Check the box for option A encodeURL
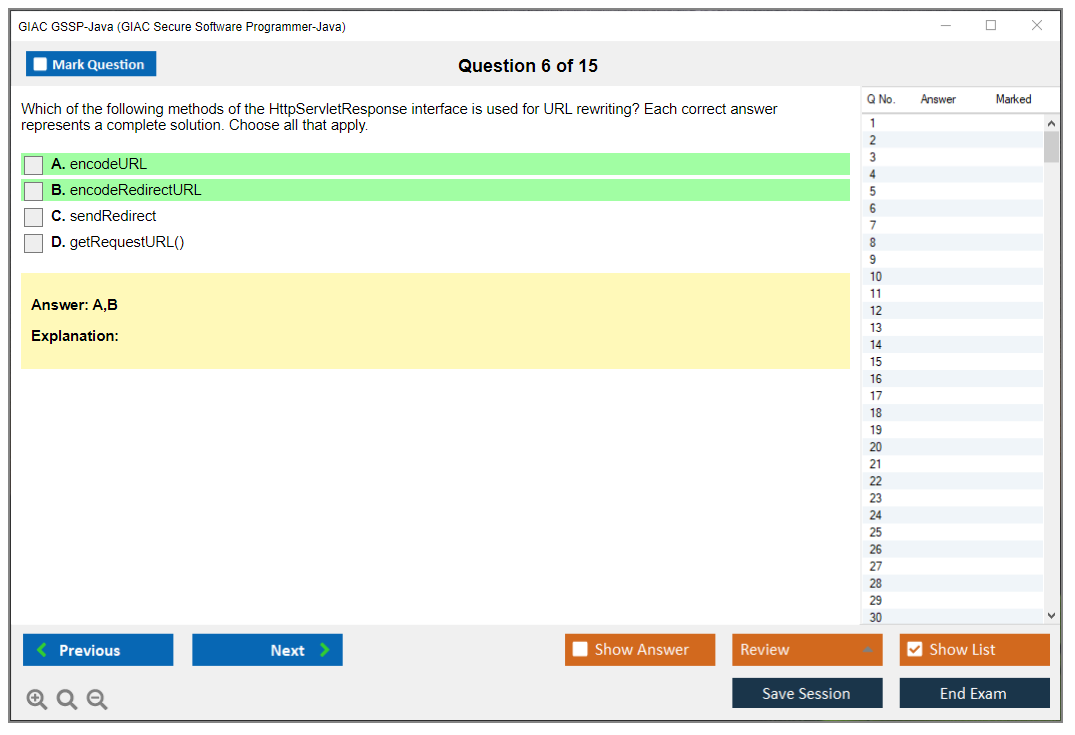1075x735 pixels. pyautogui.click(x=33, y=165)
